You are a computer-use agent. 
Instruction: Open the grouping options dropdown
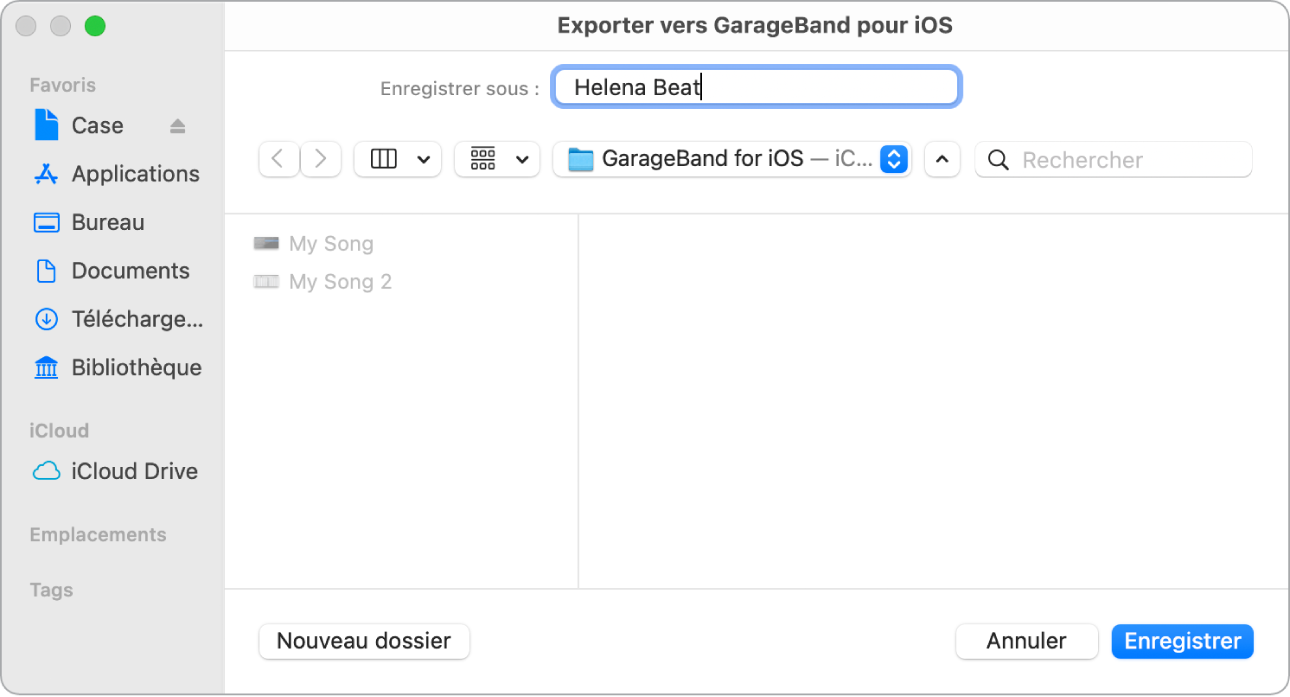(497, 158)
